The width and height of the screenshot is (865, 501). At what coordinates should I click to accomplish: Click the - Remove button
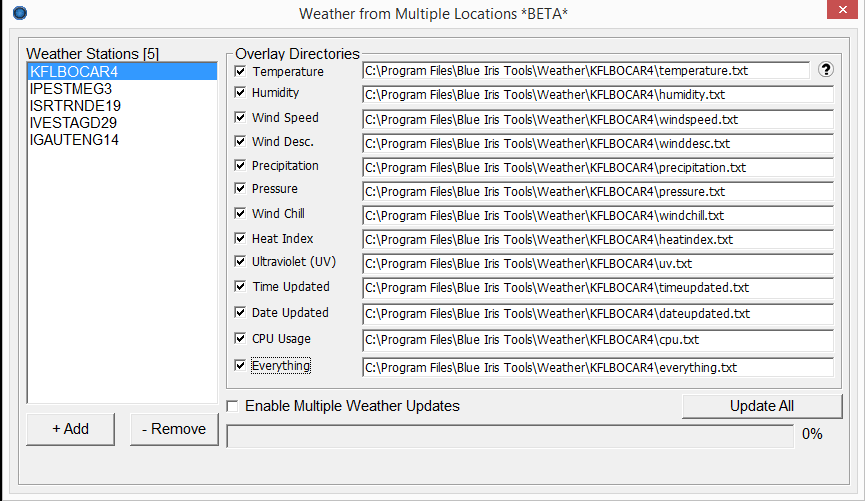point(173,429)
